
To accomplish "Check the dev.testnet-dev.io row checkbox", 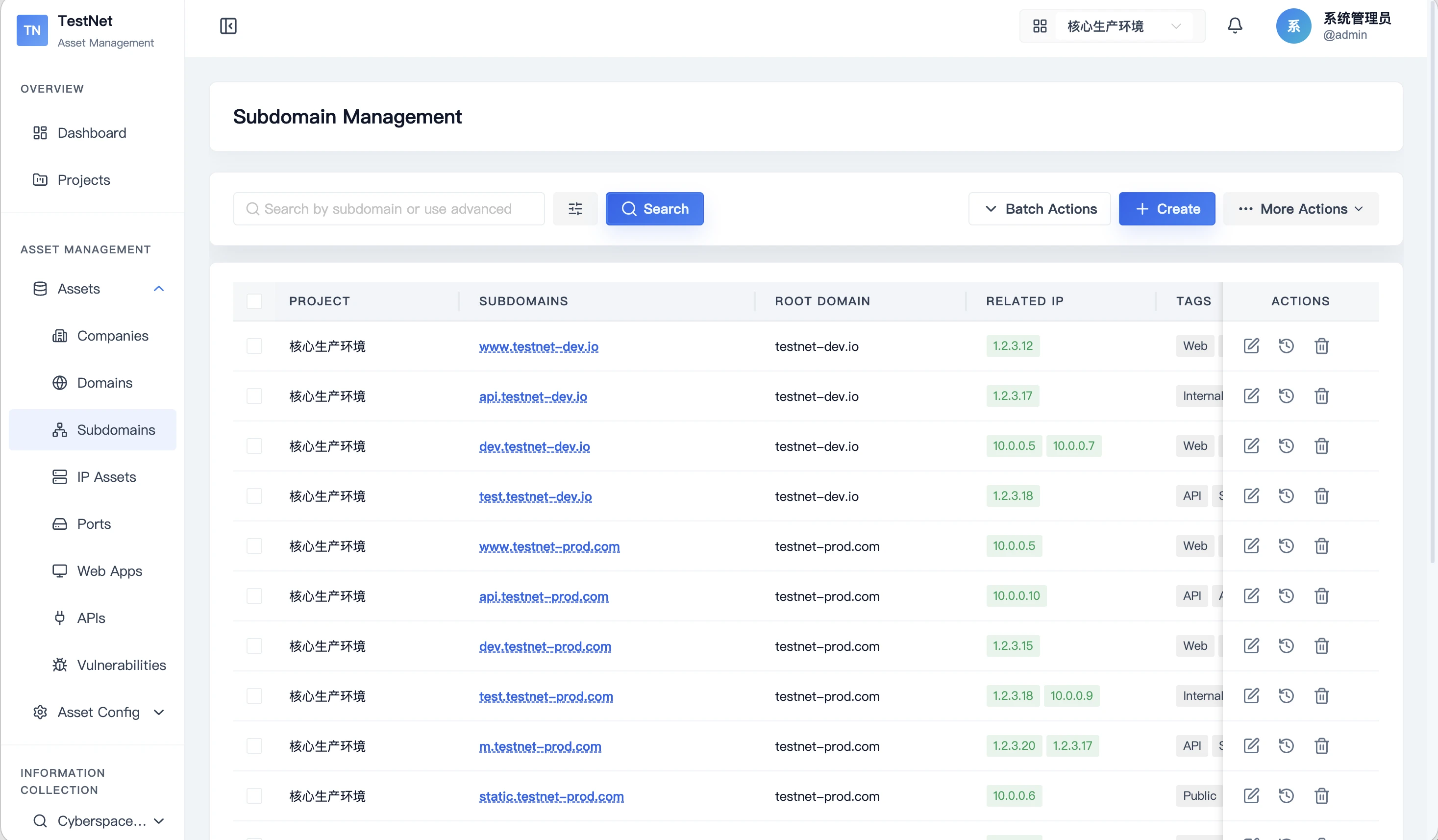I will (254, 446).
